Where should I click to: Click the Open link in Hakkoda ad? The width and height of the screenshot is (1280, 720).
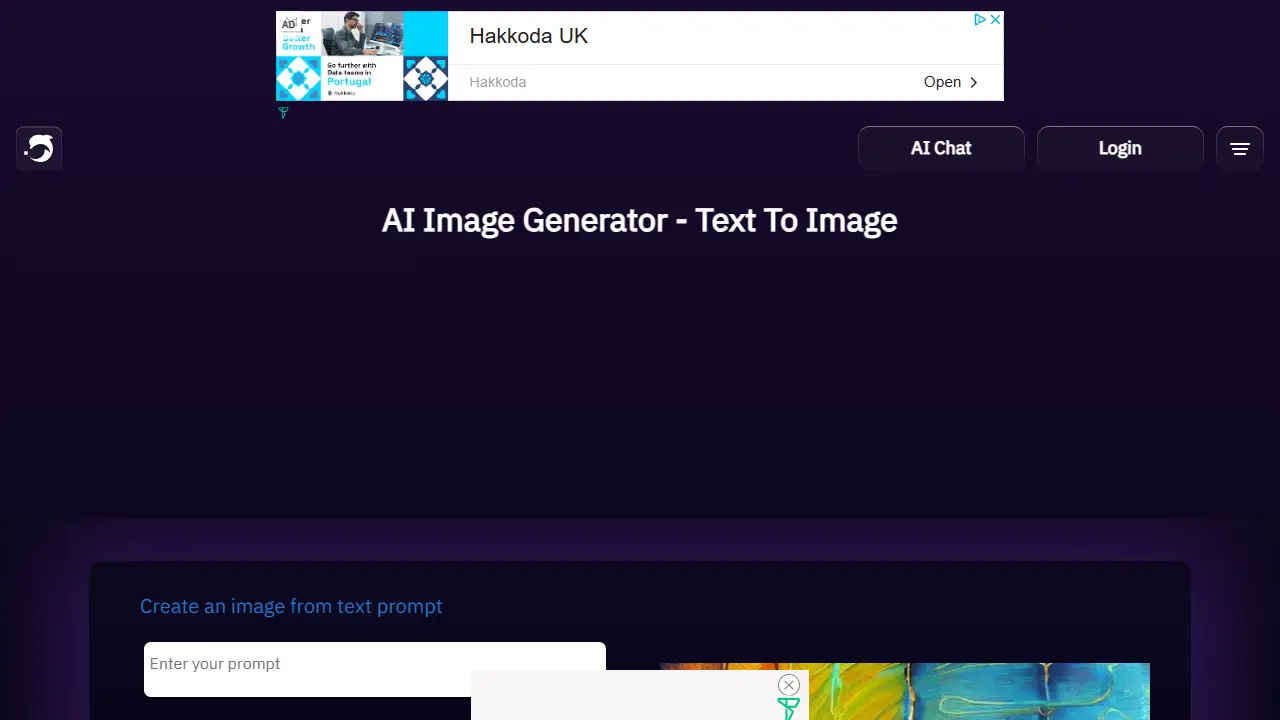(951, 82)
